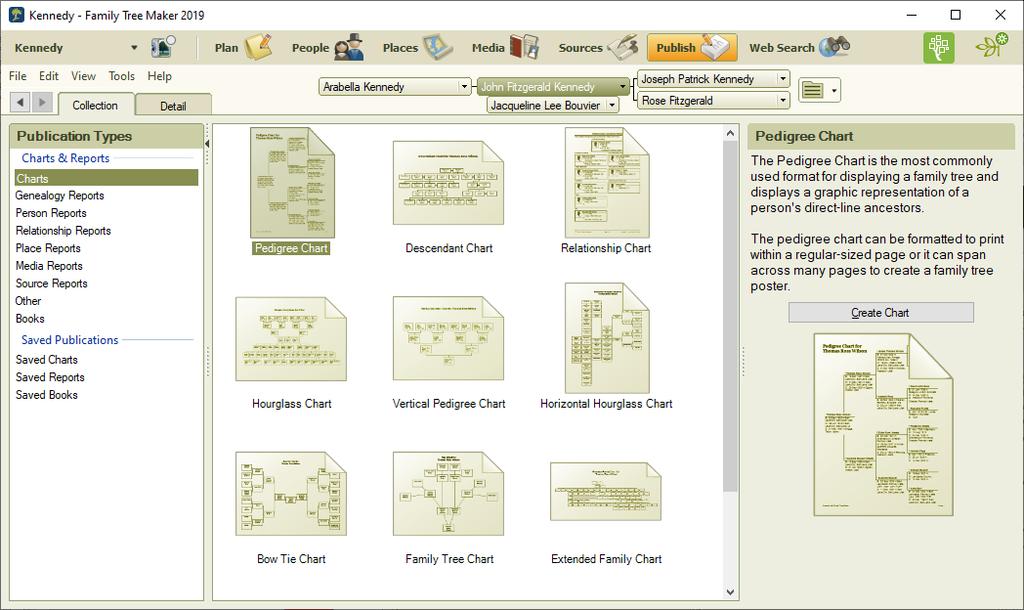Select the Family Tree Chart thumbnail
This screenshot has width=1024, height=610.
[x=448, y=494]
